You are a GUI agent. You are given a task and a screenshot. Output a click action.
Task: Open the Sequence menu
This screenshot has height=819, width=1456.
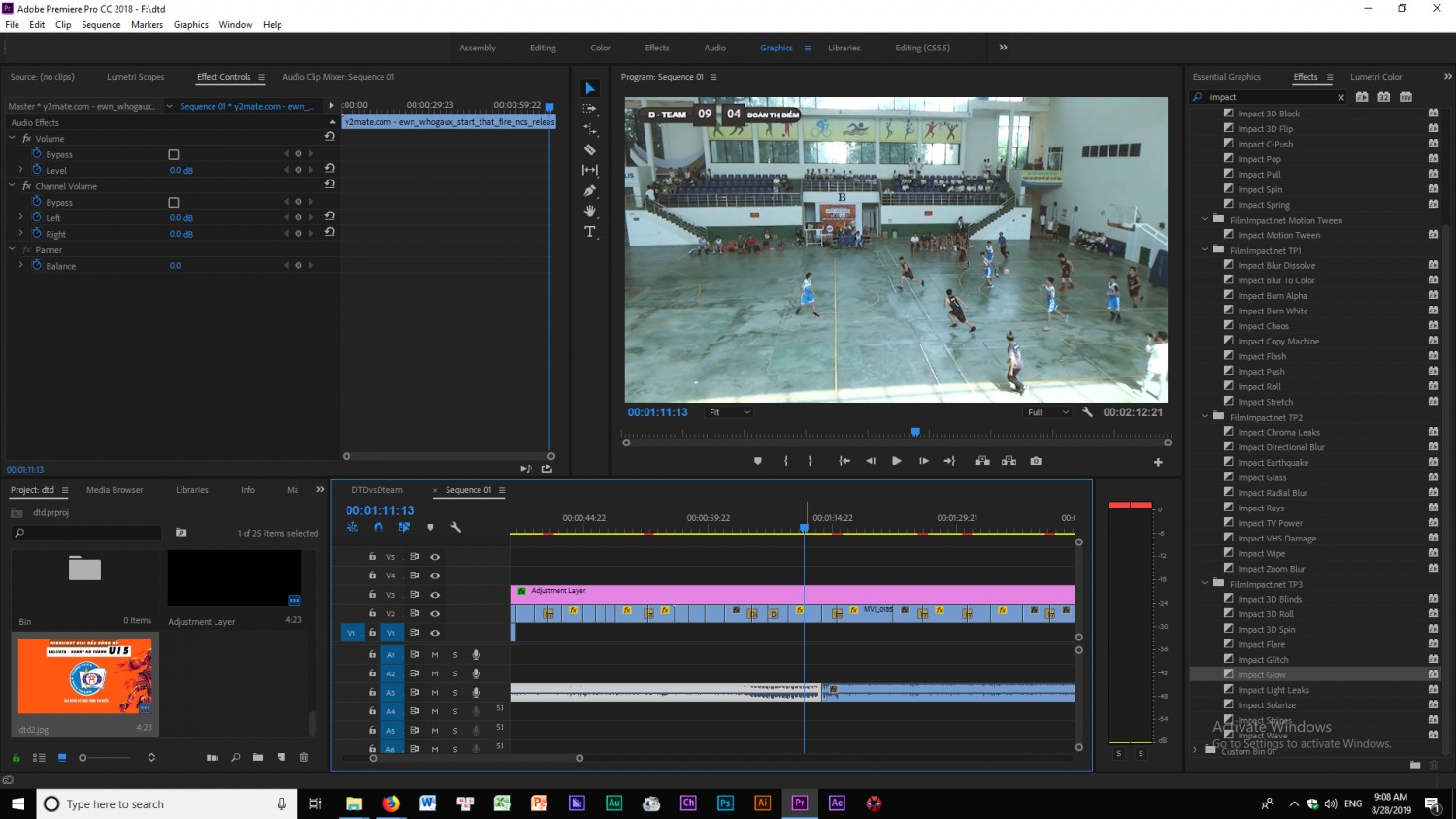101,25
